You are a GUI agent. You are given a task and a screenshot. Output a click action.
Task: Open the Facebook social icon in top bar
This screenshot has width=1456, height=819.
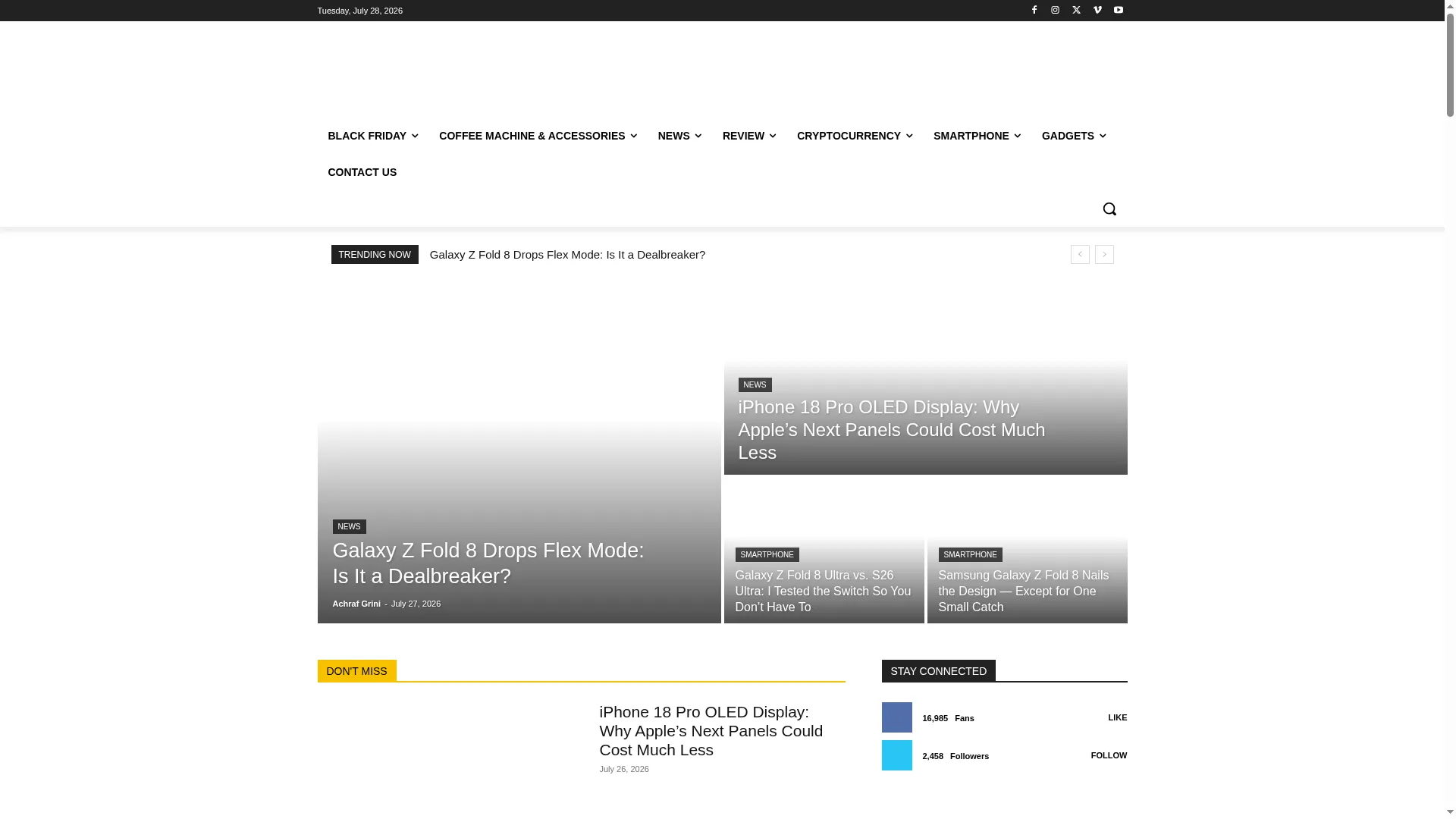point(1034,10)
